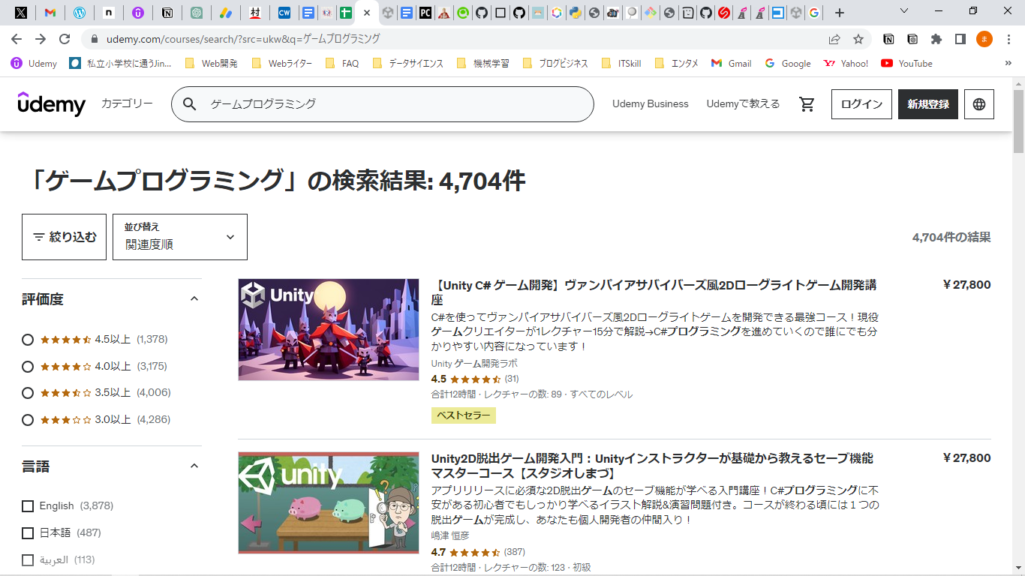Viewport: 1025px width, 576px height.
Task: Click the ログイン button
Action: (x=861, y=104)
